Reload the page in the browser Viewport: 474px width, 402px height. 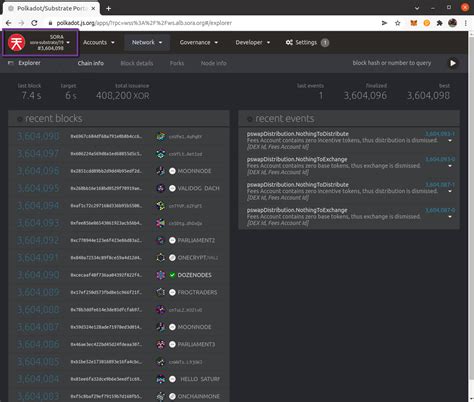coord(34,23)
